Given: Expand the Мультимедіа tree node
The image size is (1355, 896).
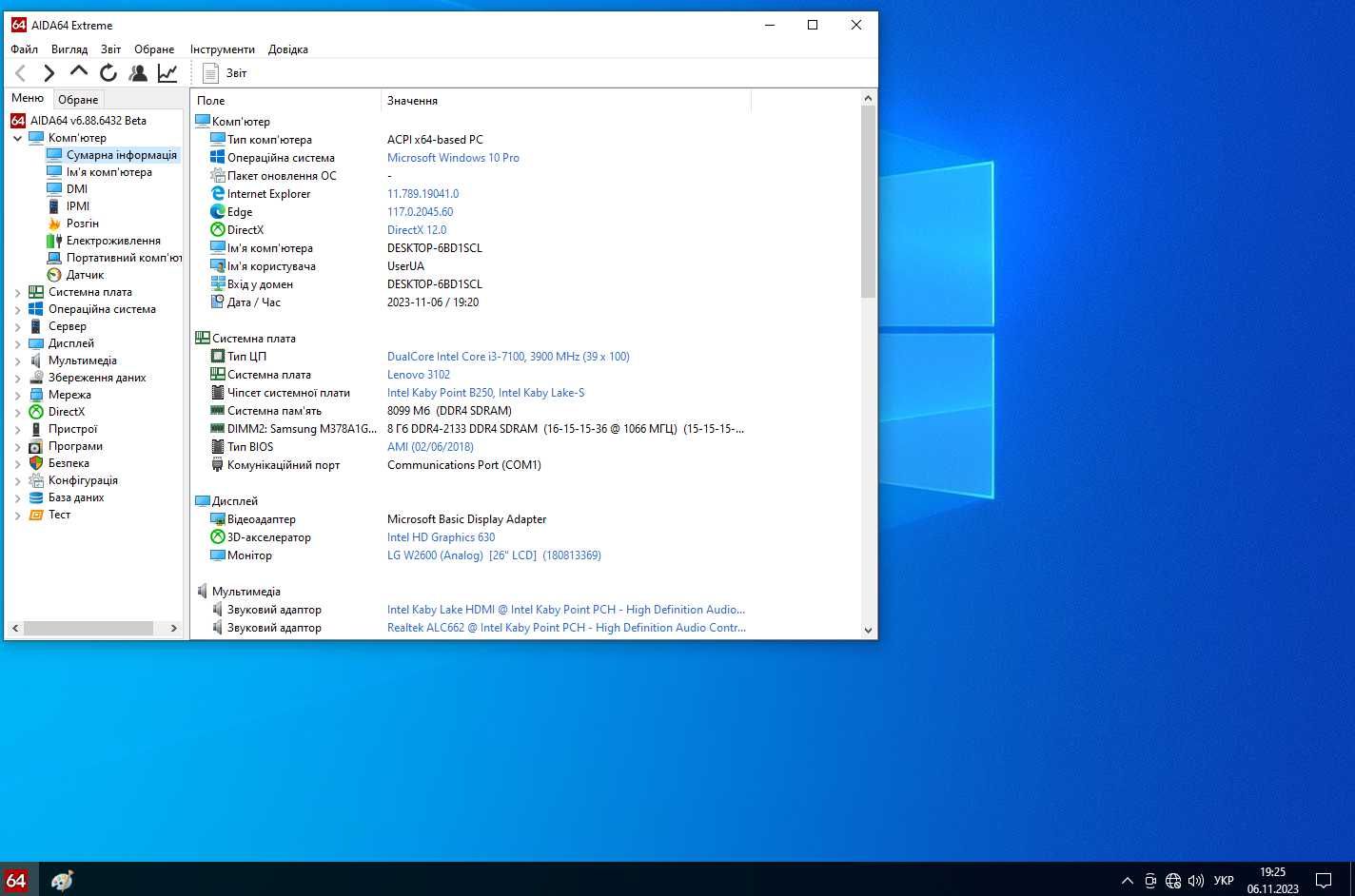Looking at the screenshot, I should click(17, 361).
